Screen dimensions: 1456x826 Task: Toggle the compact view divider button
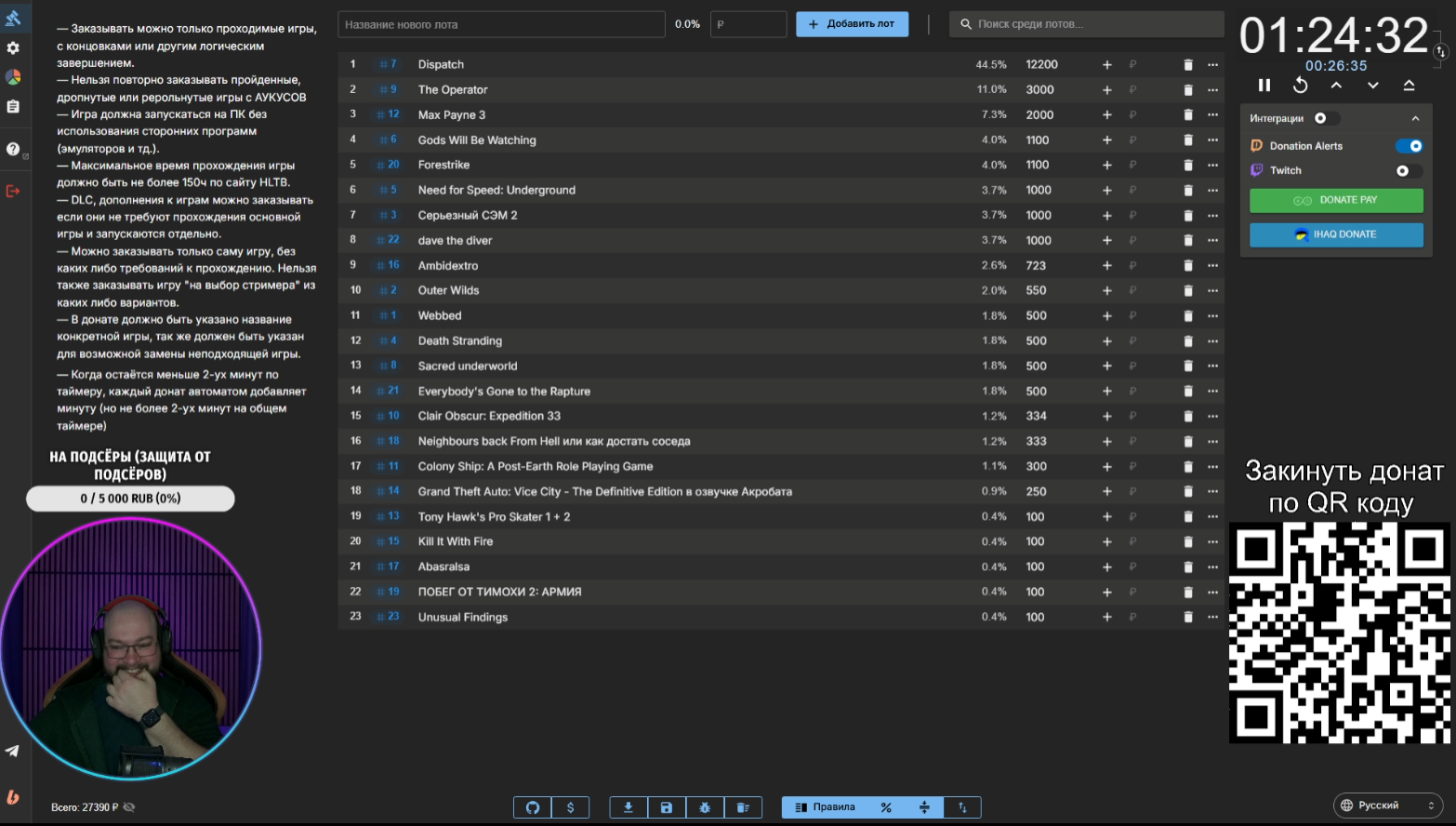pyautogui.click(x=924, y=807)
